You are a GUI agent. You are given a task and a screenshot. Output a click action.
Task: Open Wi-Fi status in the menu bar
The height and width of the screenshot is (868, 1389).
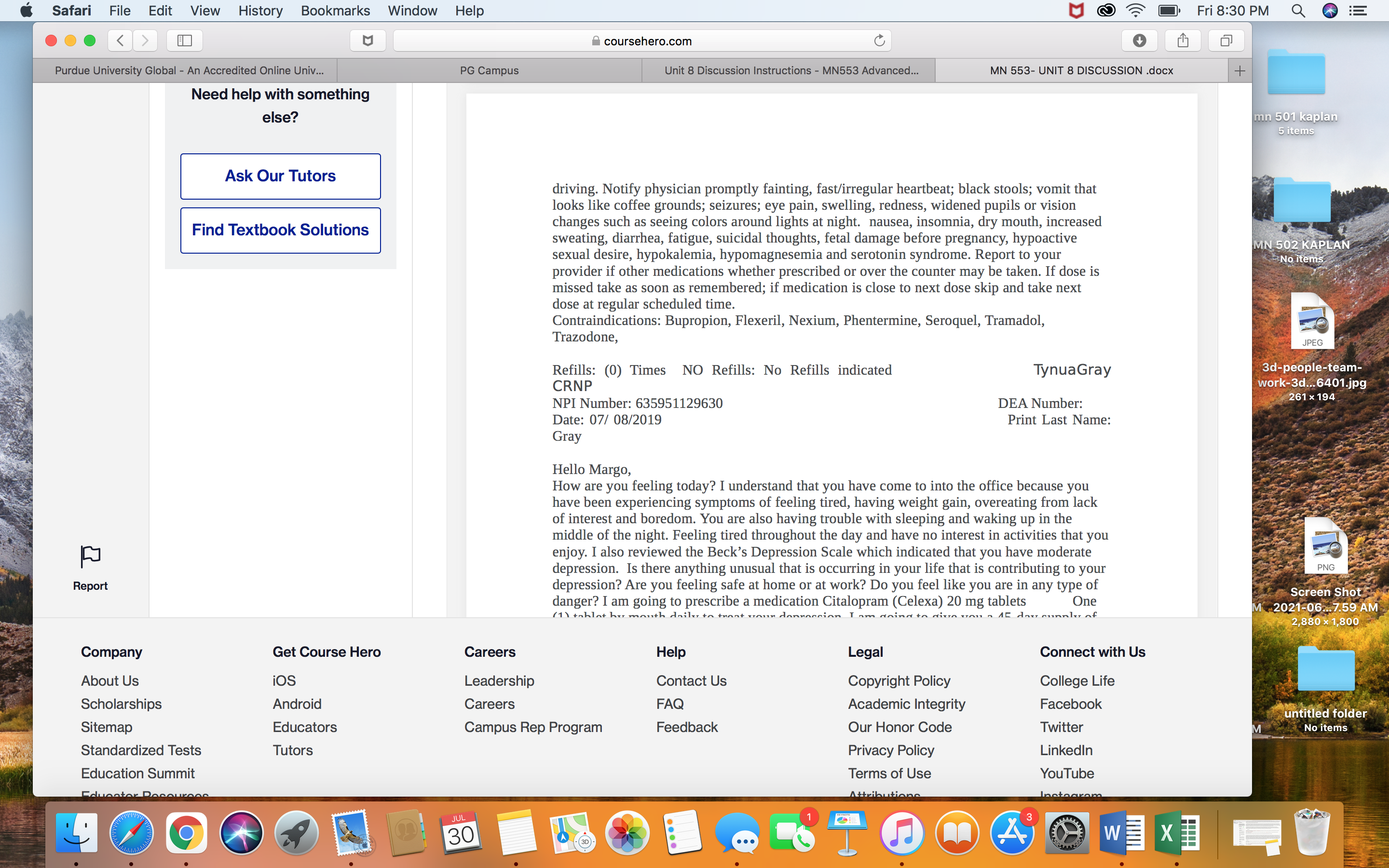1135,10
